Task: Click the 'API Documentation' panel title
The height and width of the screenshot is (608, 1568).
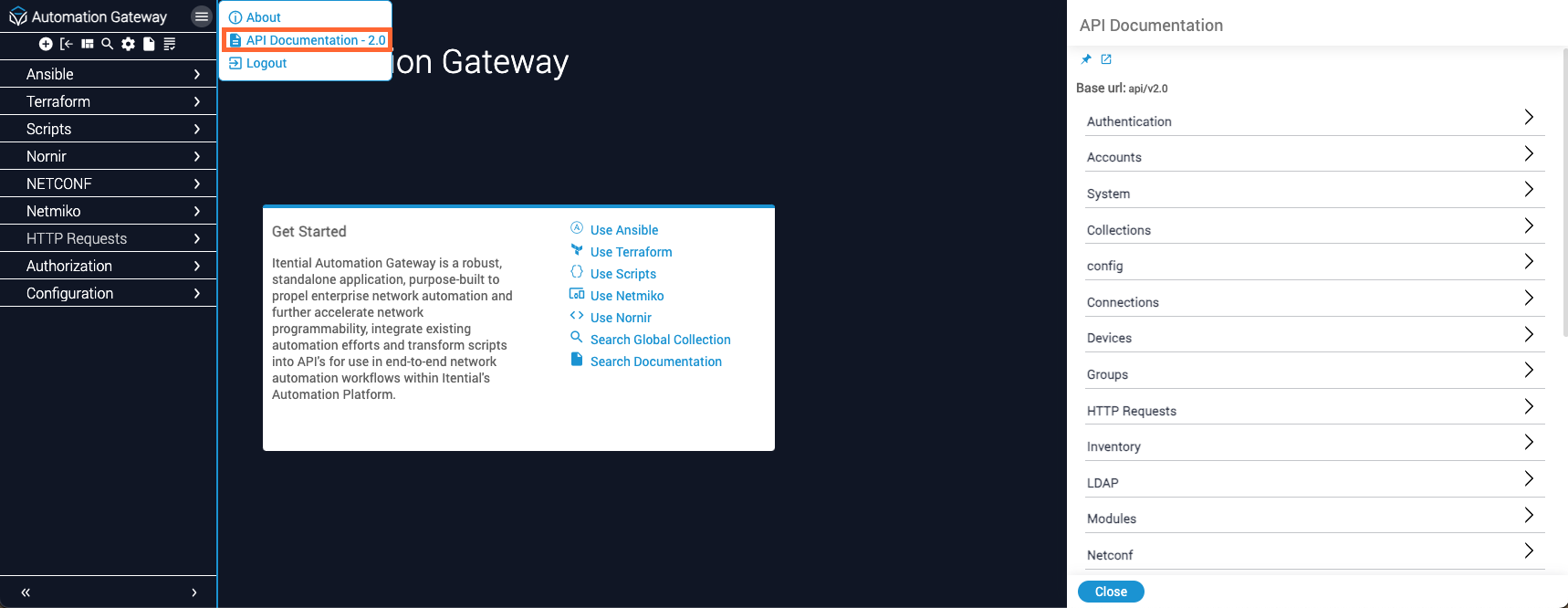Action: tap(1151, 26)
